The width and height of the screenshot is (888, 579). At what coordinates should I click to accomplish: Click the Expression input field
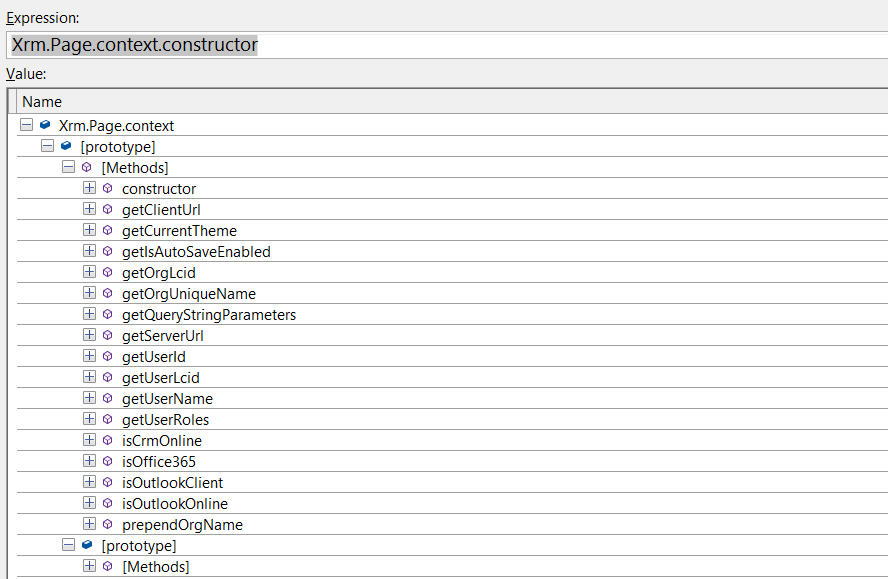(x=500, y=45)
